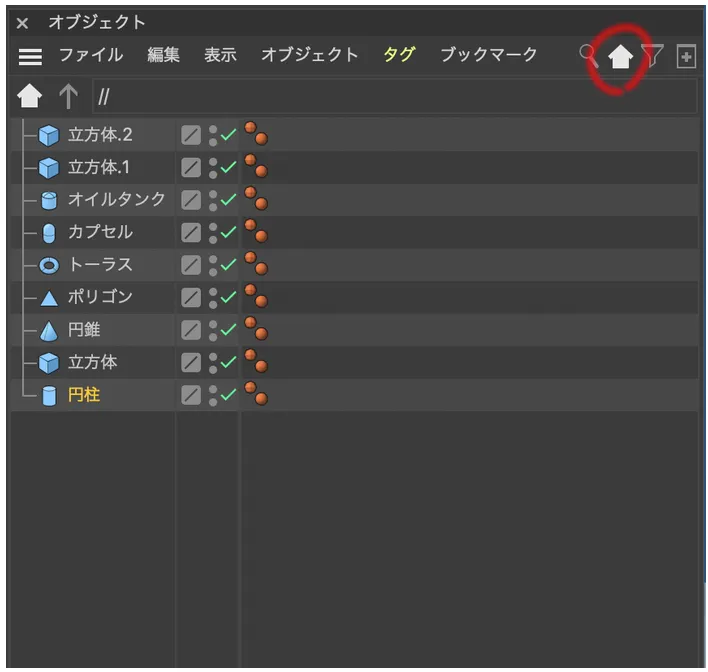
Task: Click the 円錐 layer slash box
Action: [x=191, y=331]
